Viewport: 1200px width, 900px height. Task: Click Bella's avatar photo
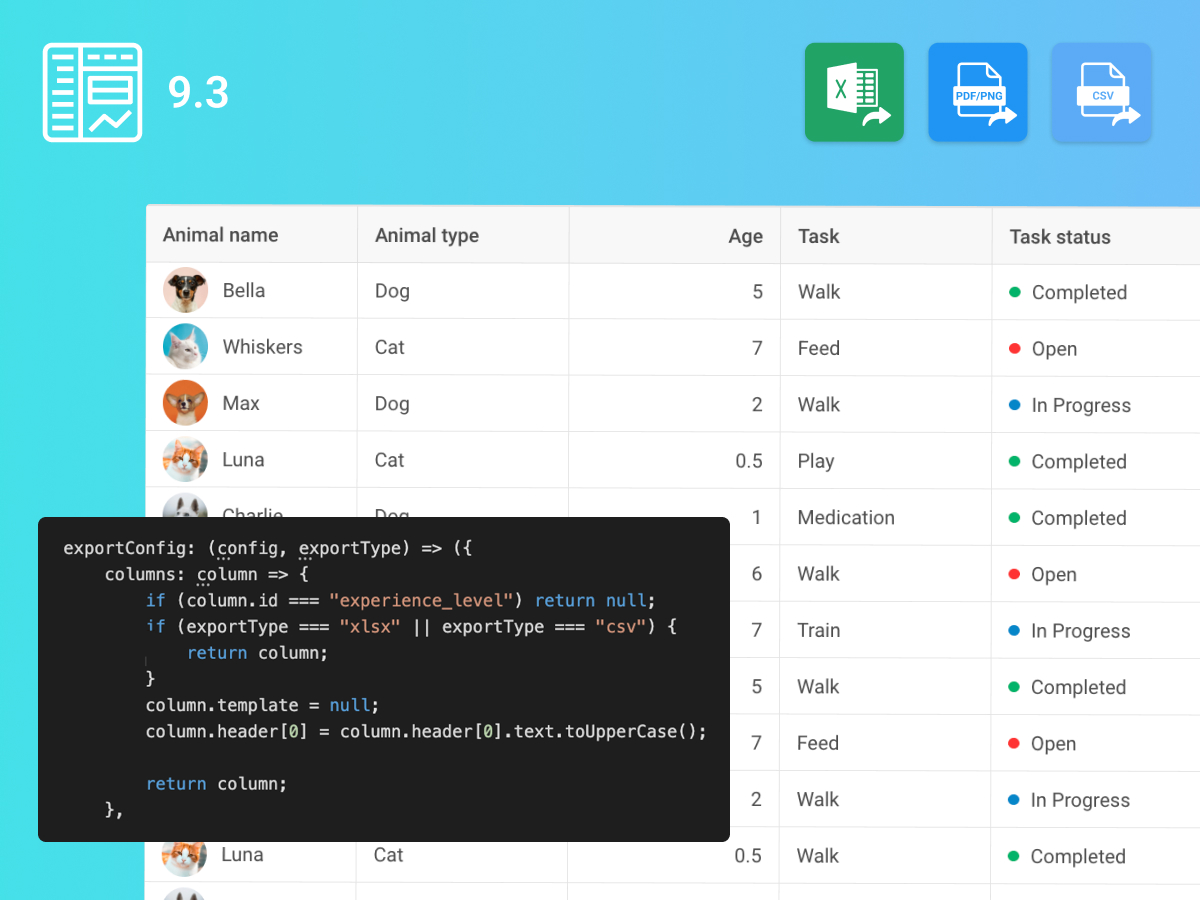tap(185, 290)
